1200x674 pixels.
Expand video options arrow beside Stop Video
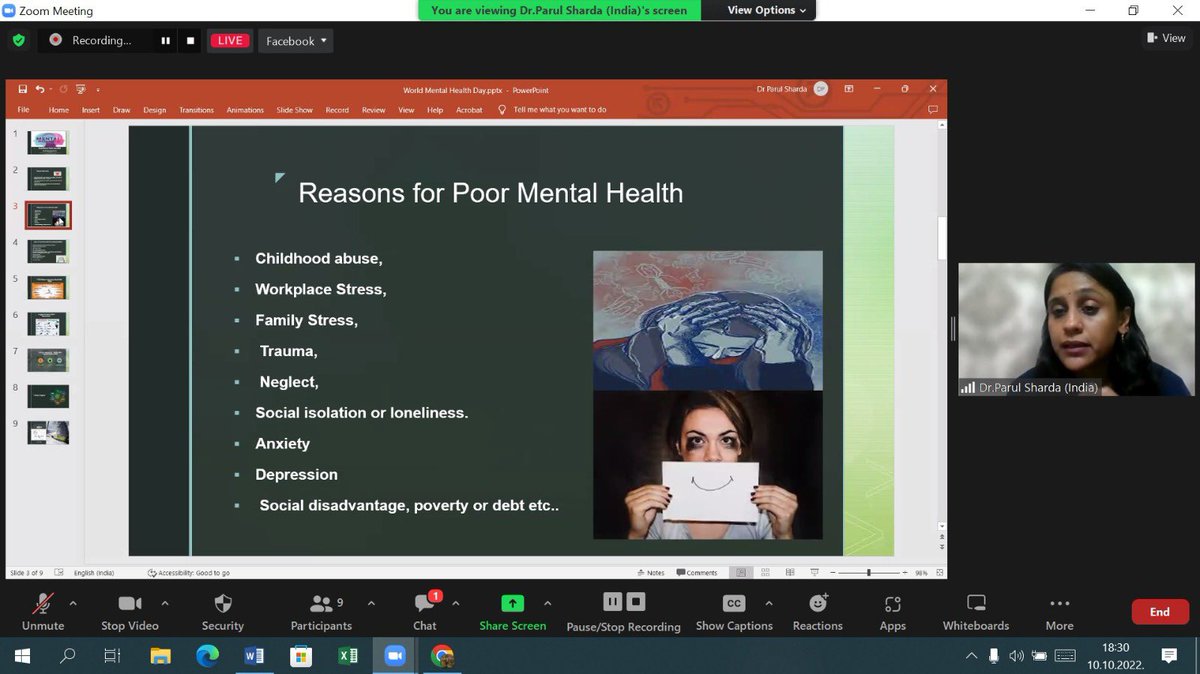[x=165, y=603]
